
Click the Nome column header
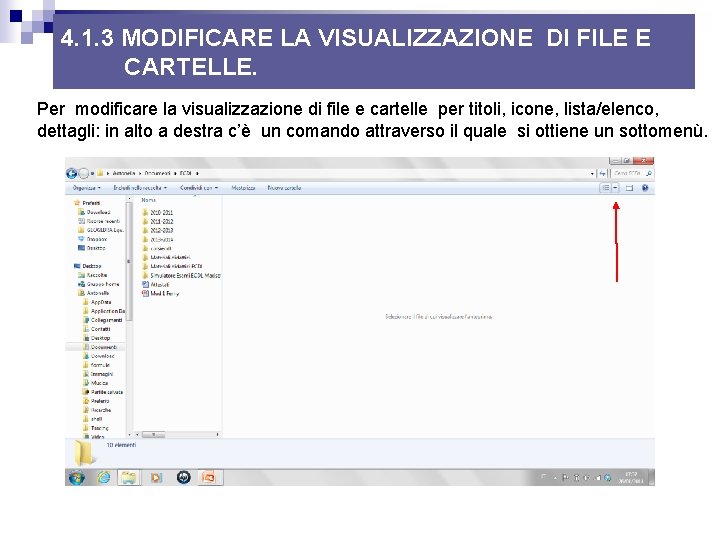(x=148, y=200)
